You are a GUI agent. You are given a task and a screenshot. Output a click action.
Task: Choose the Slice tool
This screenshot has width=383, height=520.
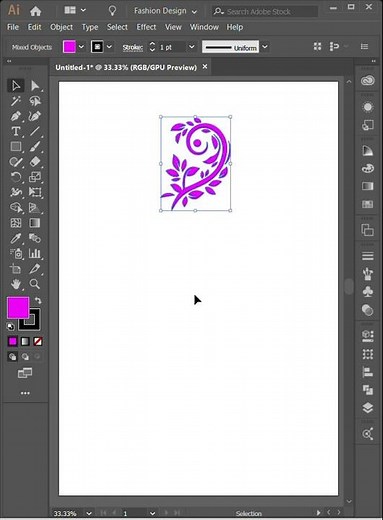(35, 269)
